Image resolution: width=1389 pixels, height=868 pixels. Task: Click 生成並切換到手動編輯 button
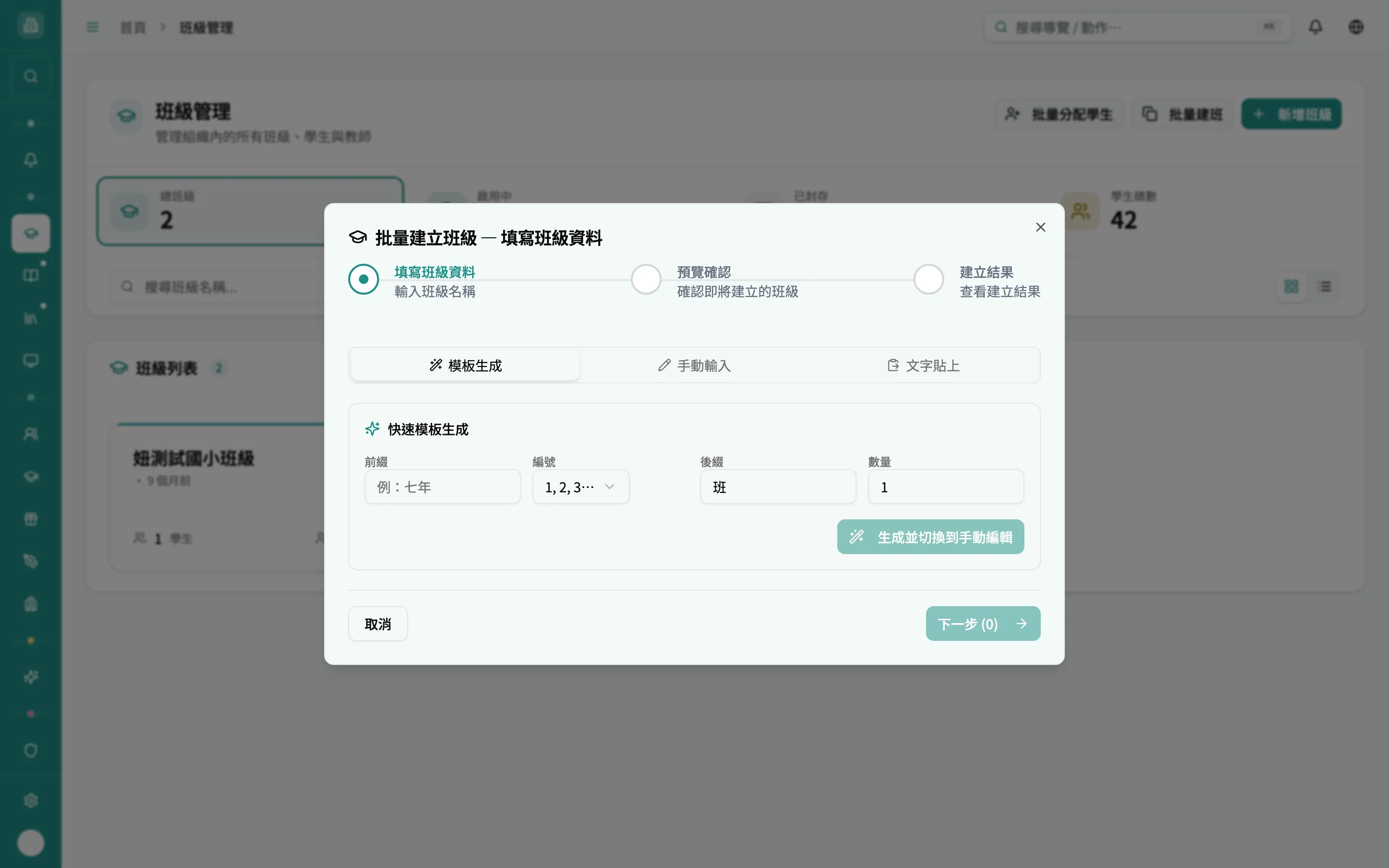click(x=930, y=537)
